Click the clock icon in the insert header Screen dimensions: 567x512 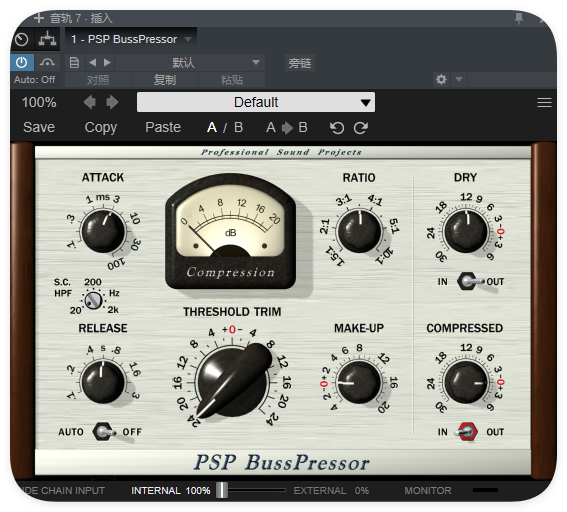pyautogui.click(x=22, y=39)
